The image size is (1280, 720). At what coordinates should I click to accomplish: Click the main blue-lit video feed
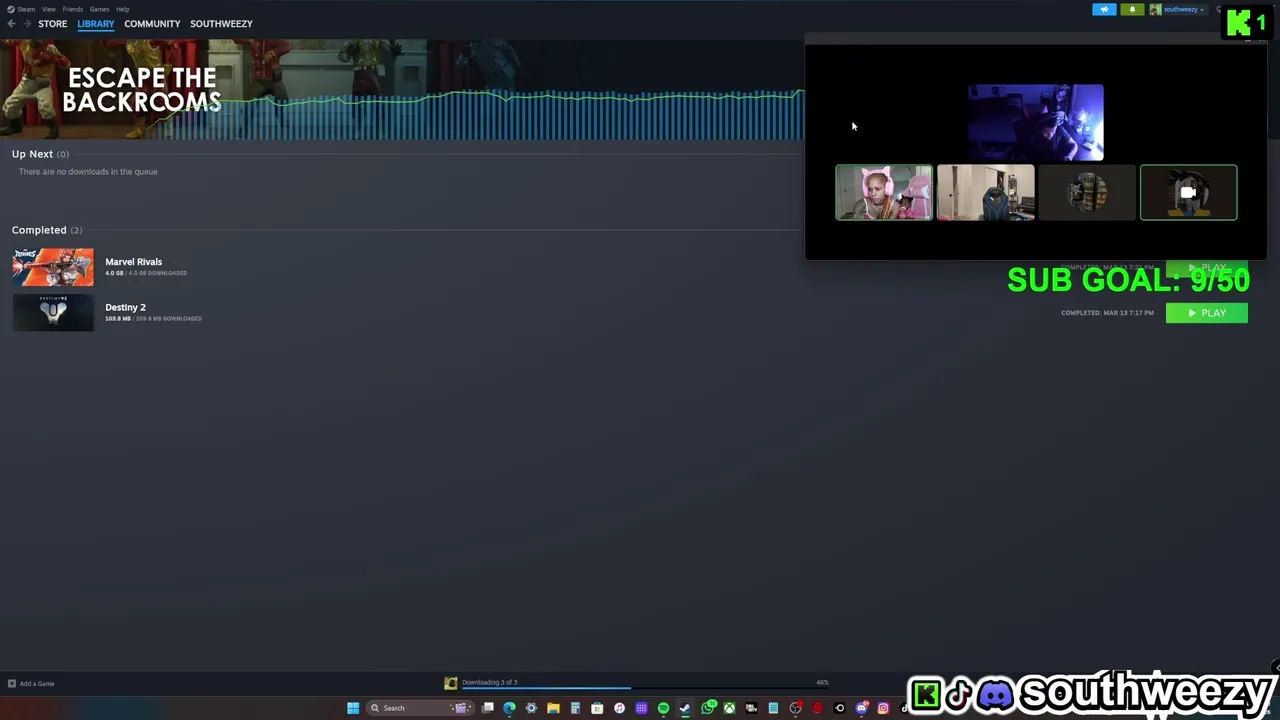1035,122
